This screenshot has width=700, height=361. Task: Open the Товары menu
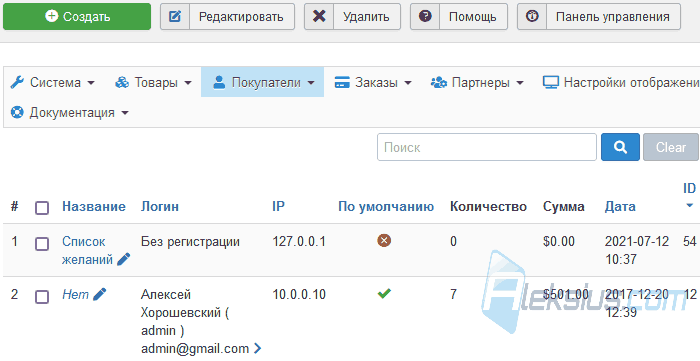click(x=153, y=83)
